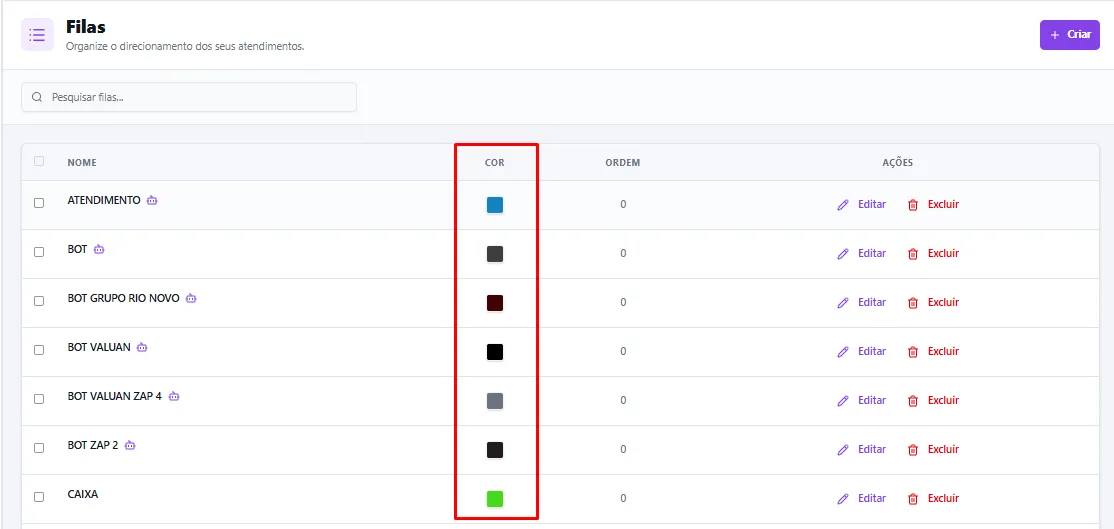The width and height of the screenshot is (1114, 529).
Task: Click trash icon in BOT VALUAN row
Action: pyautogui.click(x=913, y=351)
